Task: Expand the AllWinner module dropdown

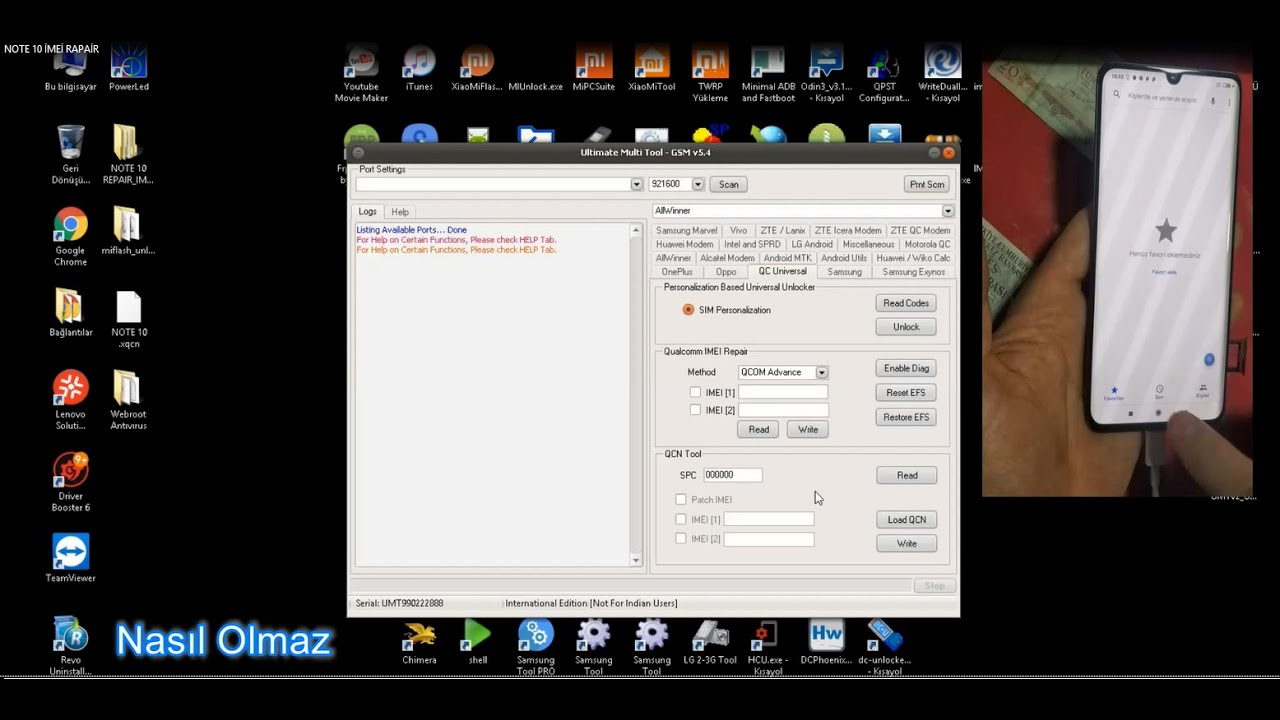Action: click(x=948, y=211)
